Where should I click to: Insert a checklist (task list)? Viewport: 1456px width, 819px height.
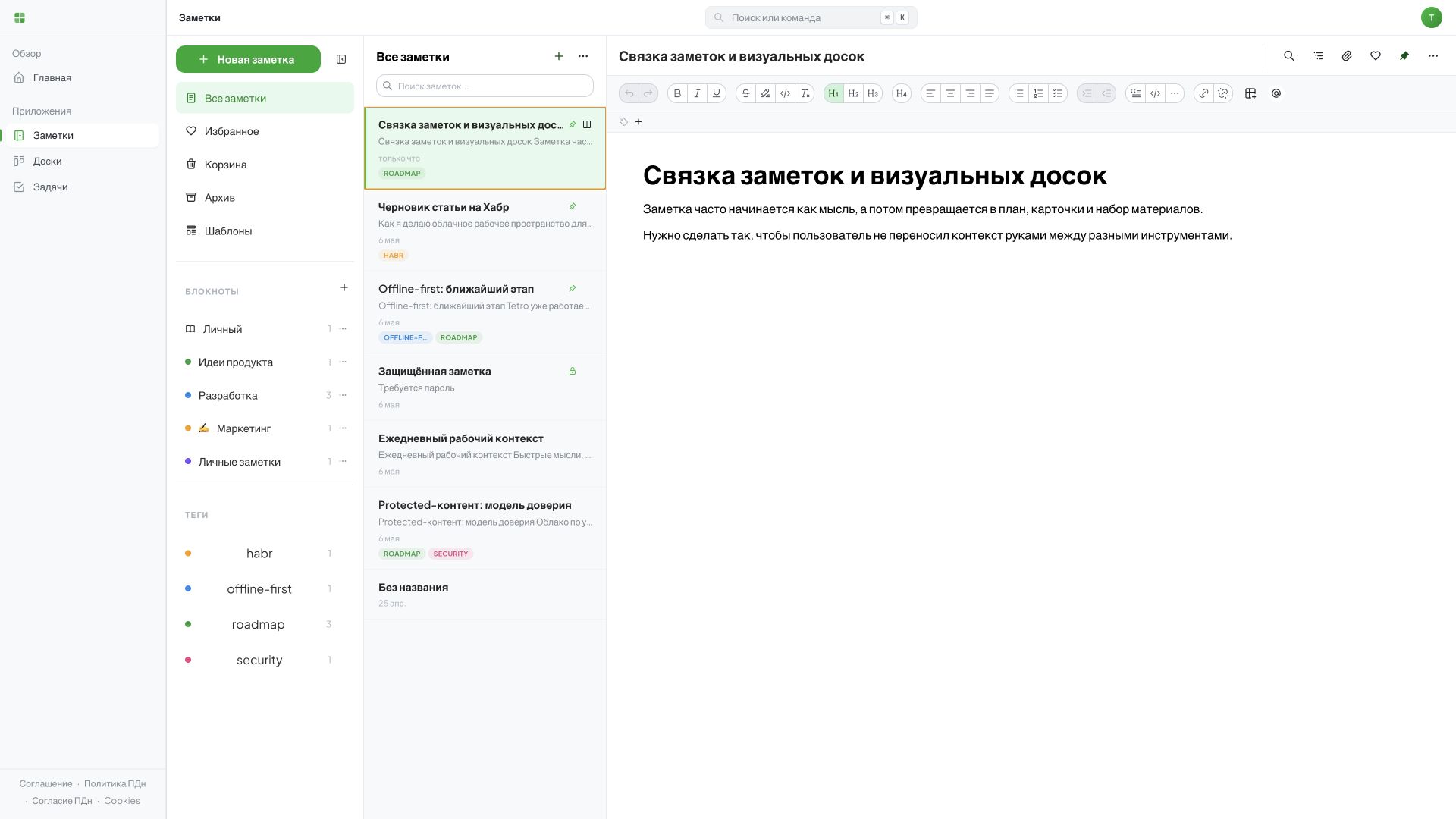click(1058, 93)
